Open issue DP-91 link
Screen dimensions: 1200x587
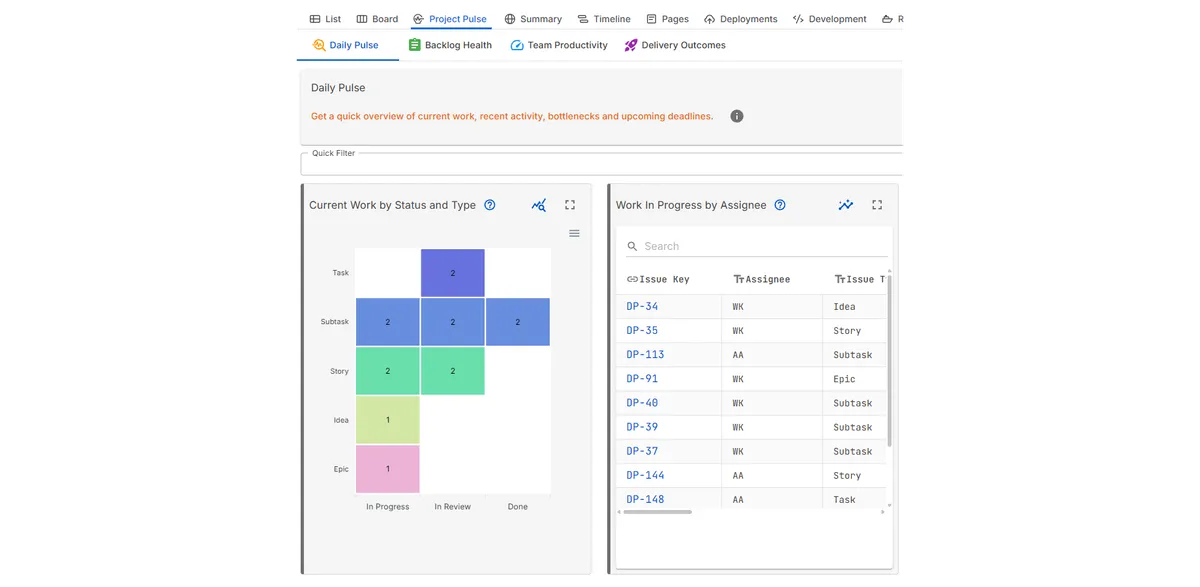coord(642,378)
